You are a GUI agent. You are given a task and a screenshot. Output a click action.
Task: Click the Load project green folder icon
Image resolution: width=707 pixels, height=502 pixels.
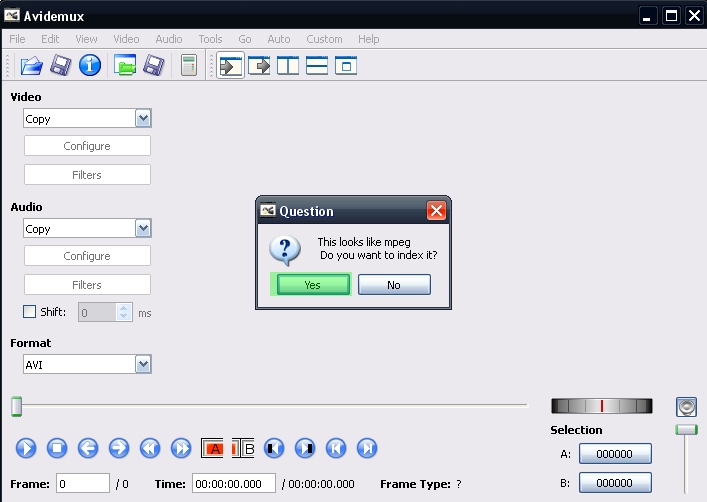point(125,65)
